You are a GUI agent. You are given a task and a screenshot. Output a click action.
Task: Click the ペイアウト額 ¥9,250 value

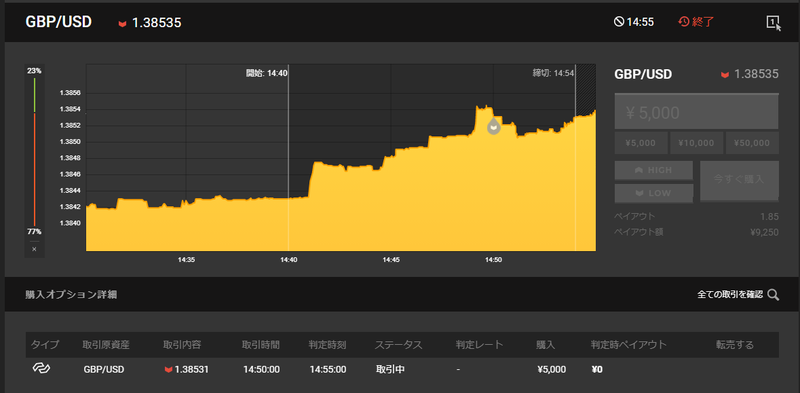point(764,232)
